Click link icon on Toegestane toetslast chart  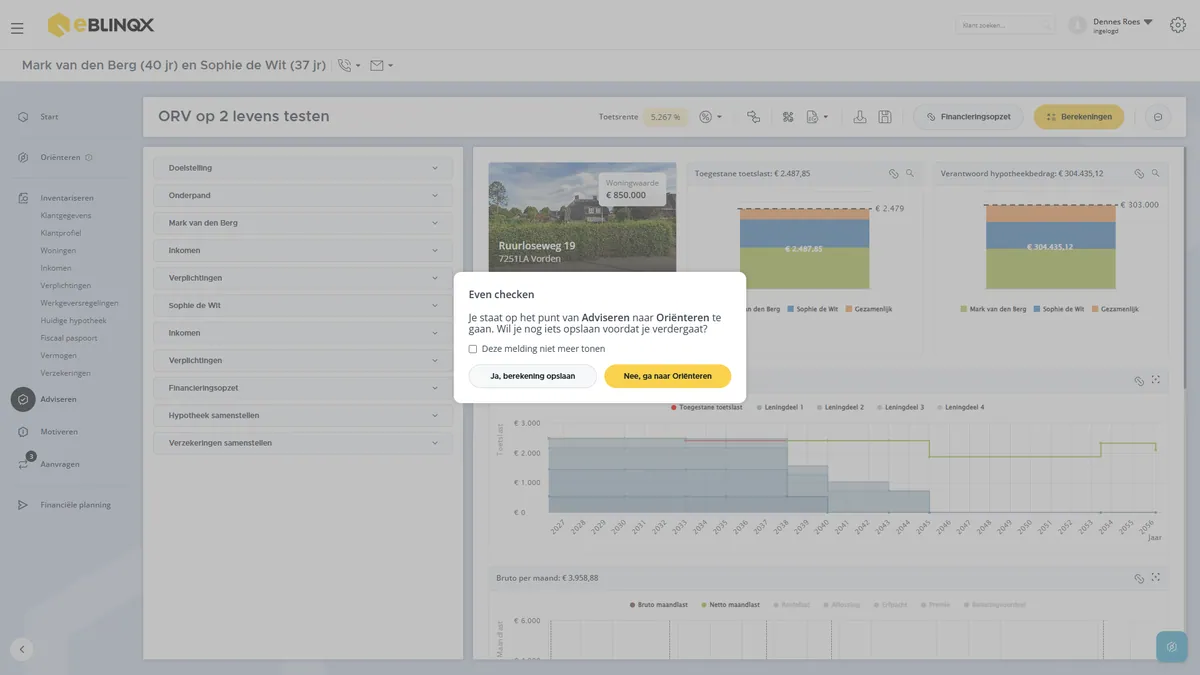[894, 173]
